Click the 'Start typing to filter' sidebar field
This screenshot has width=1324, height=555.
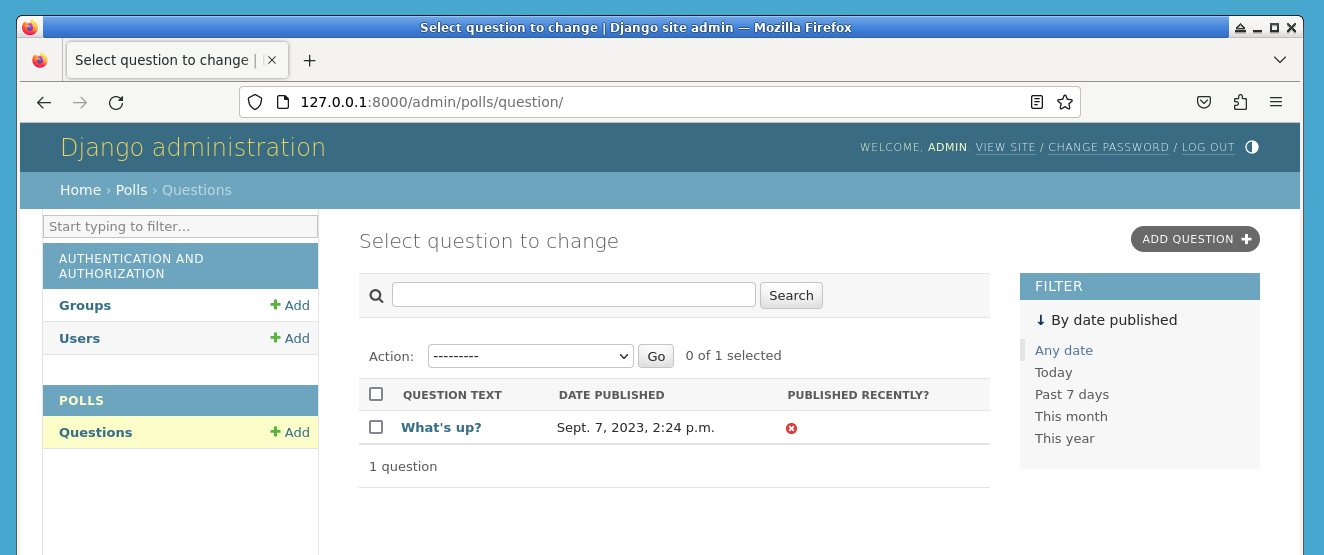click(x=180, y=227)
